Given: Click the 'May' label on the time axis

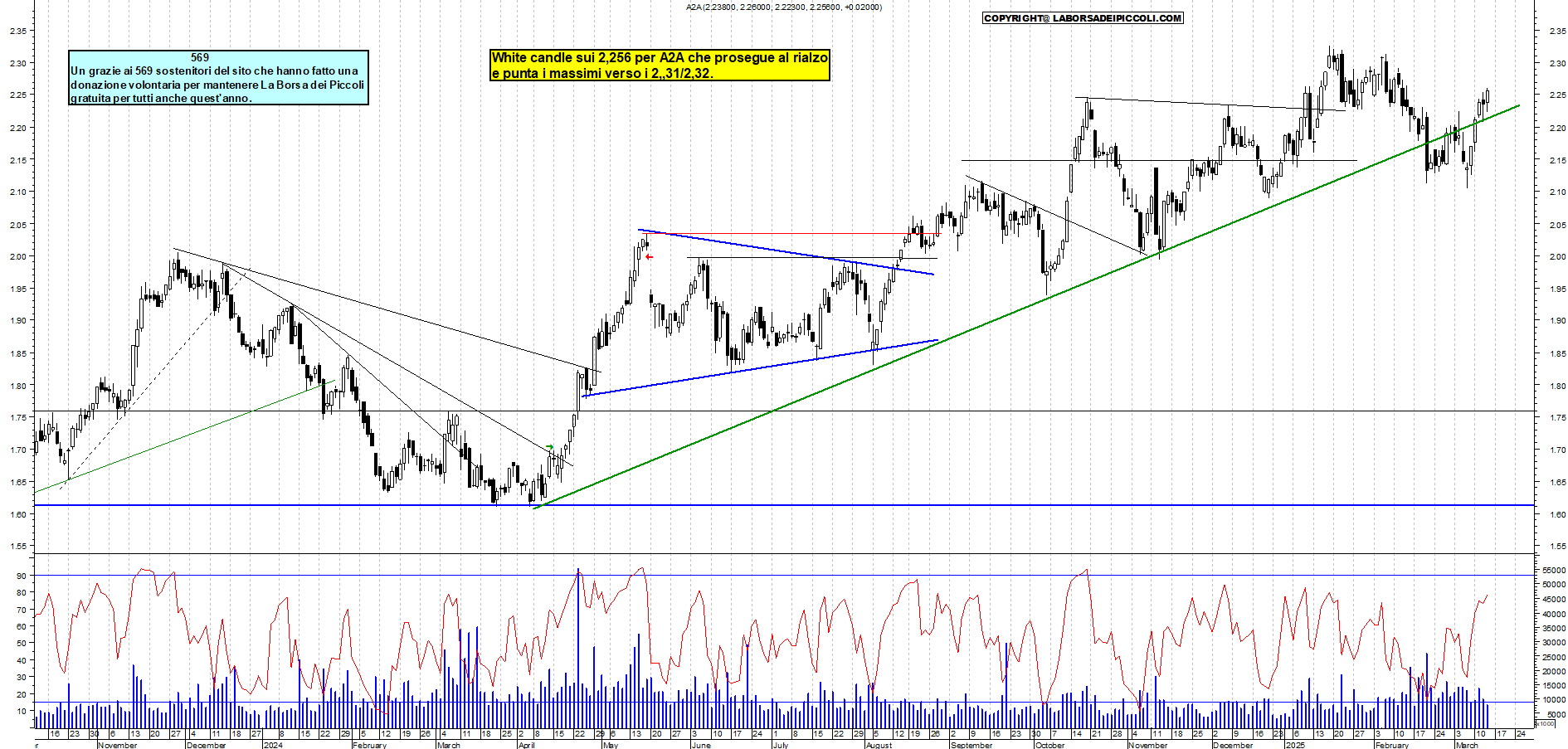Looking at the screenshot, I should point(611,745).
